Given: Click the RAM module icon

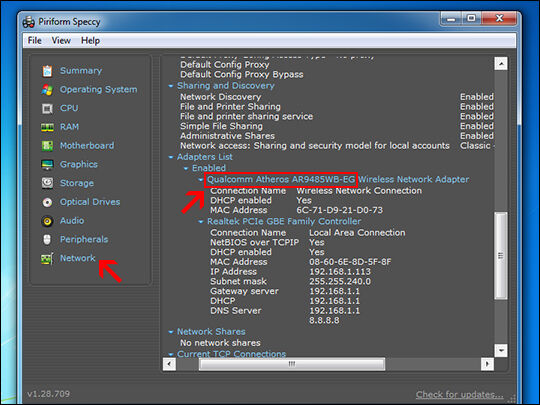Looking at the screenshot, I should coord(47,127).
